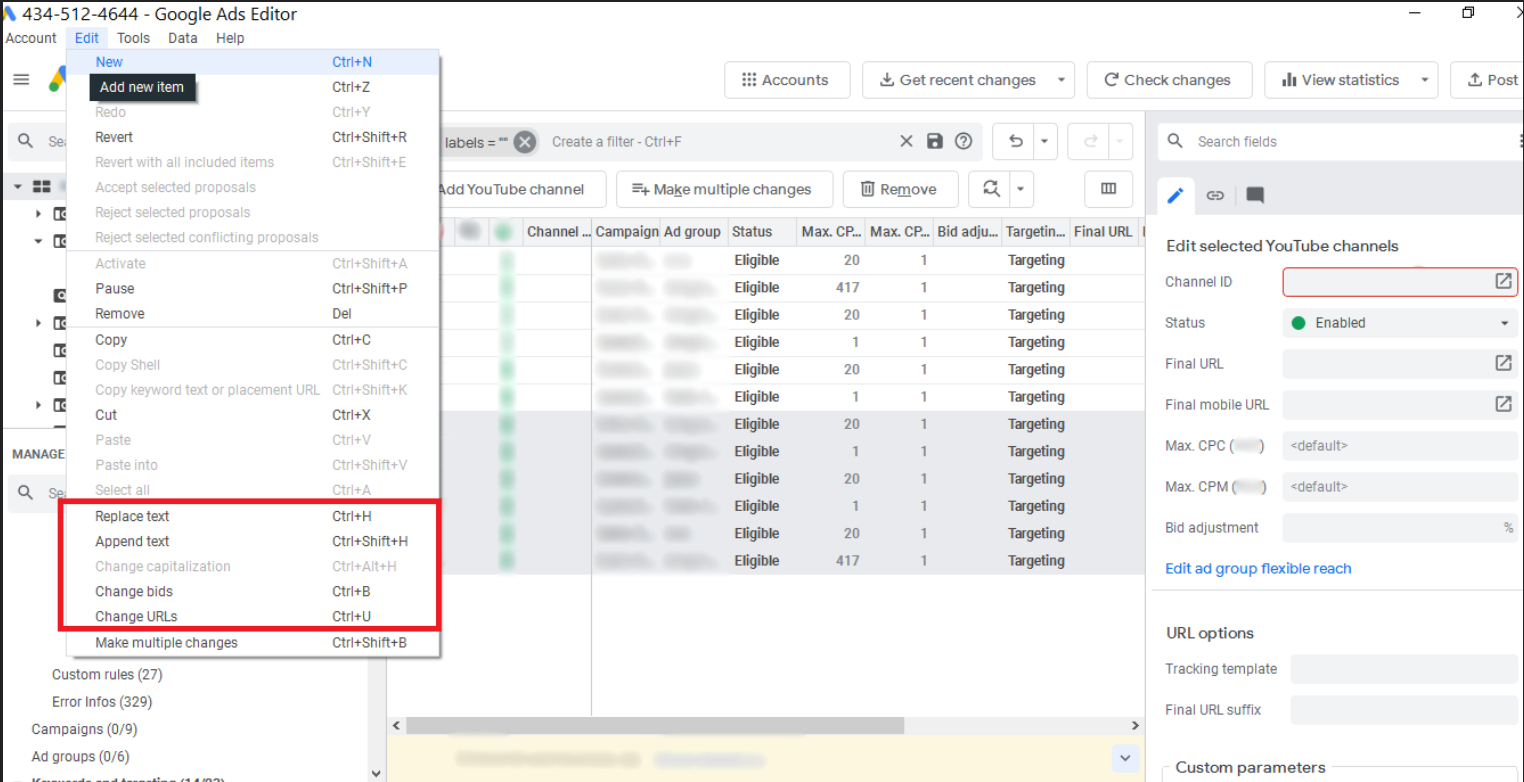Choose Pause from the Edit menu
This screenshot has width=1524, height=782.
coord(253,288)
